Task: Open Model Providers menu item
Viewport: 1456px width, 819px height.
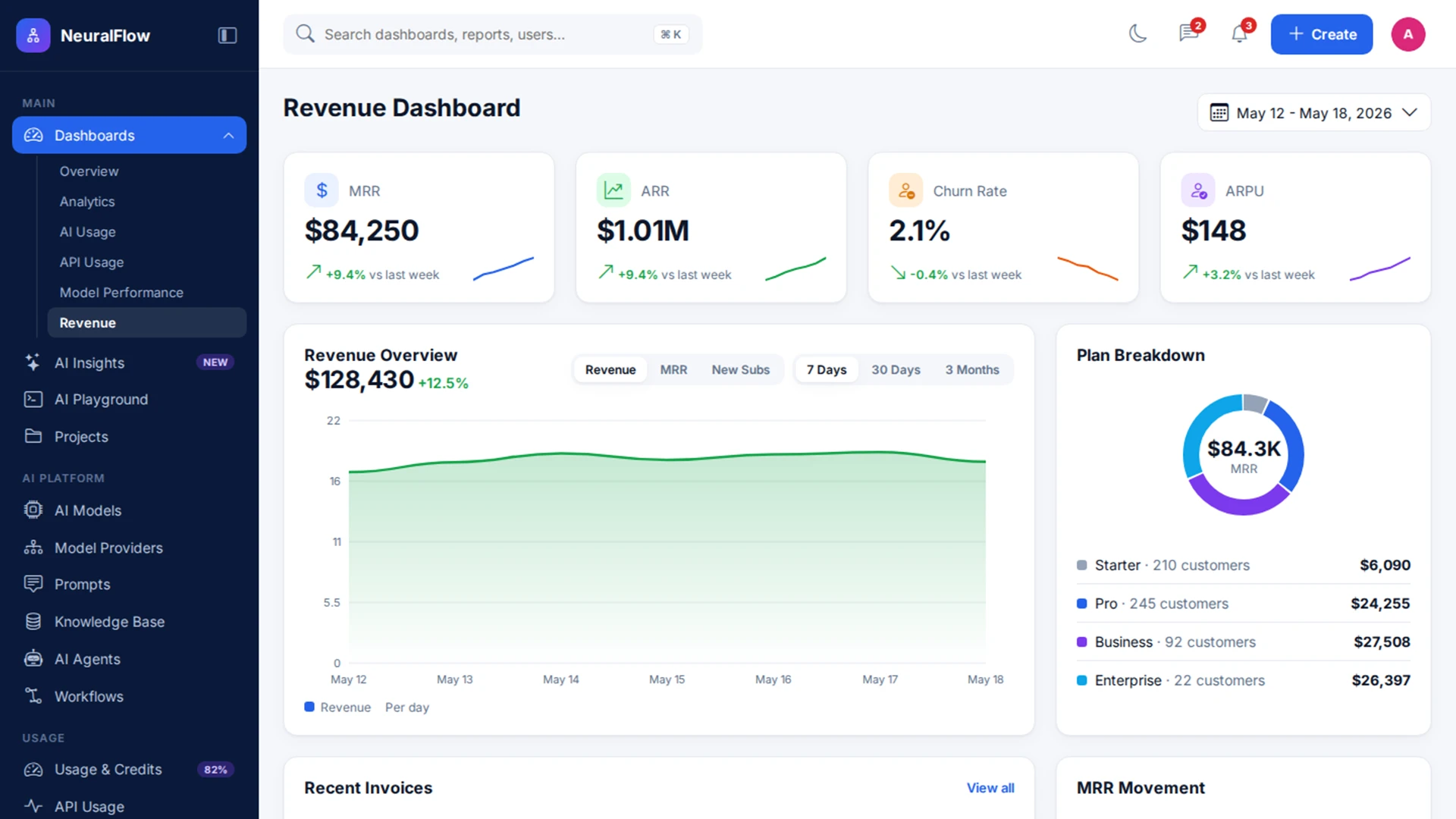Action: click(129, 547)
